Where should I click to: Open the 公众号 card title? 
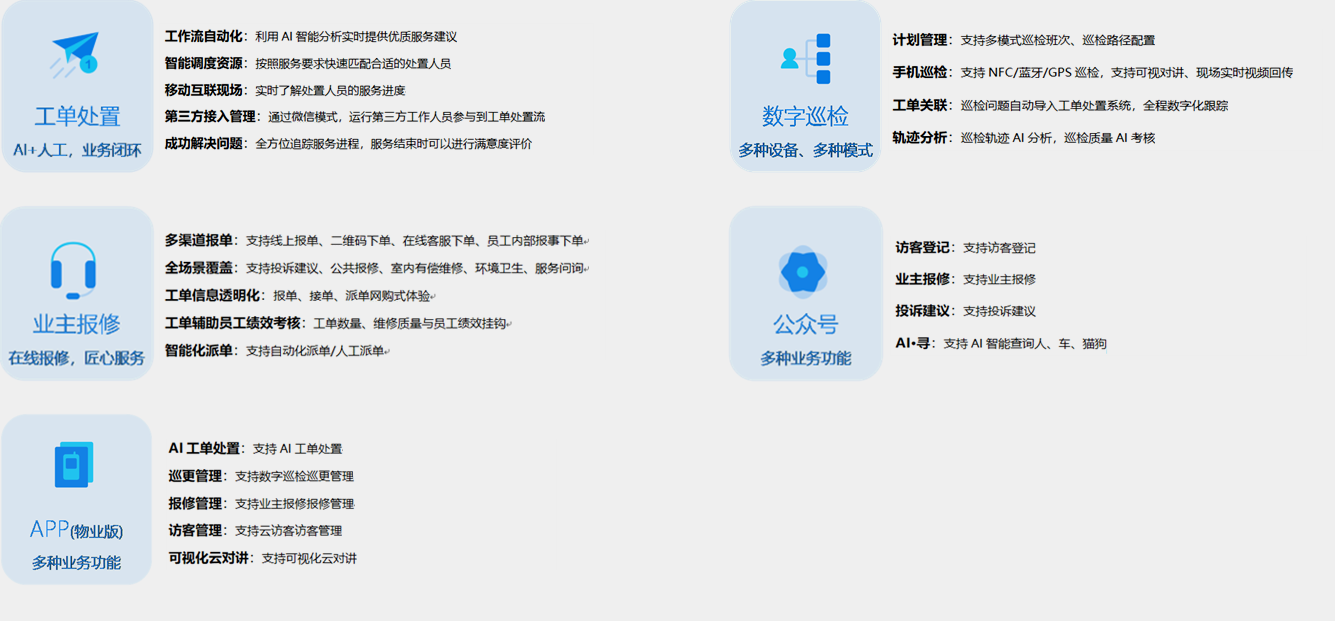click(x=805, y=324)
